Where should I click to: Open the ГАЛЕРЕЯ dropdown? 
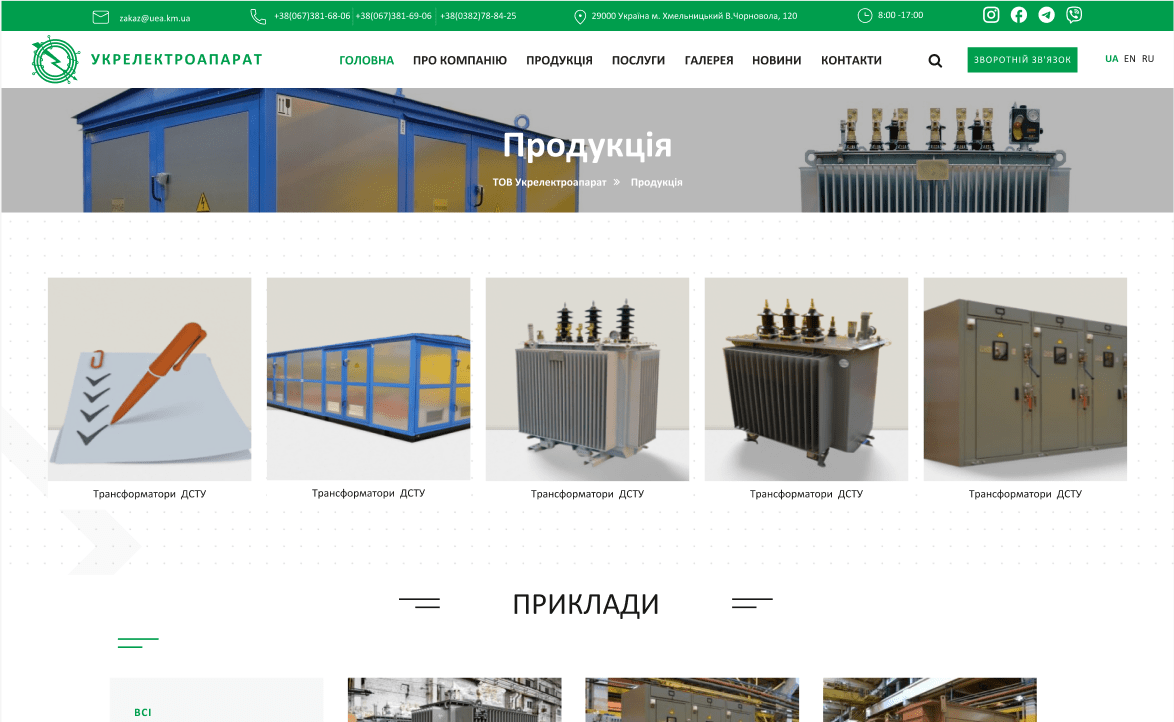click(x=709, y=60)
